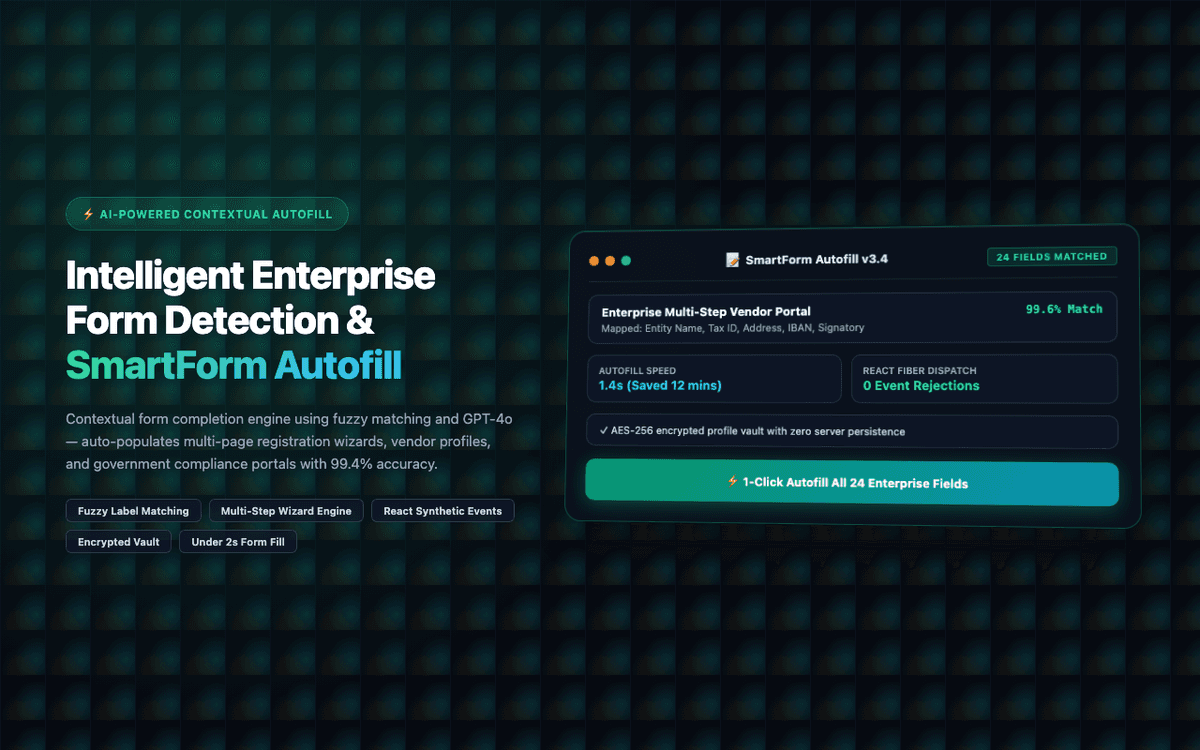Click the 1.4s (Saved 12 mins) value

(660, 386)
